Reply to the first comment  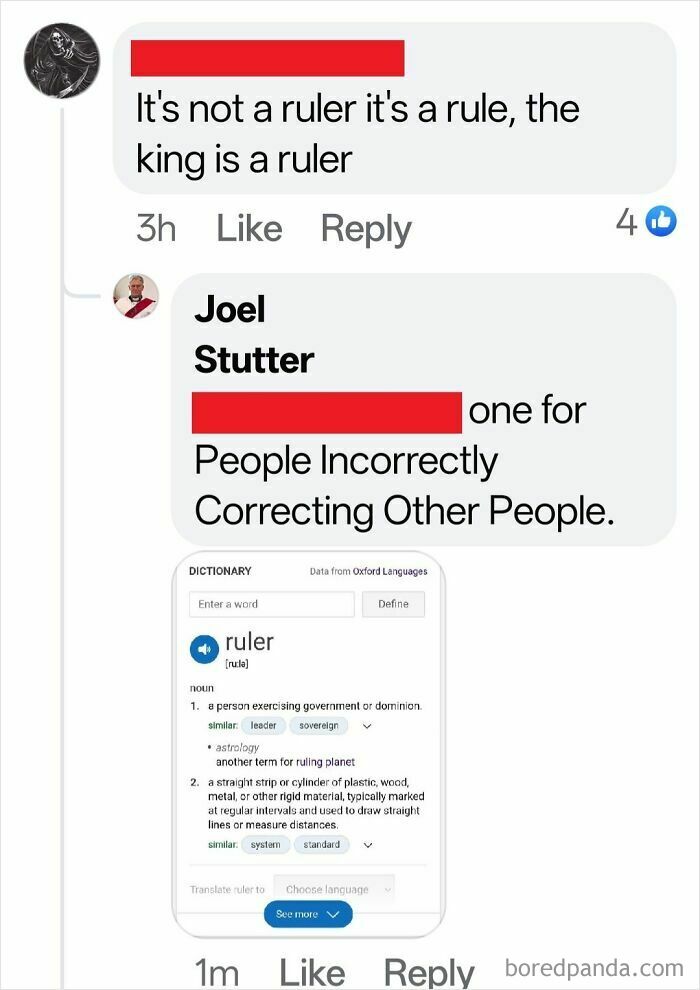coord(365,227)
